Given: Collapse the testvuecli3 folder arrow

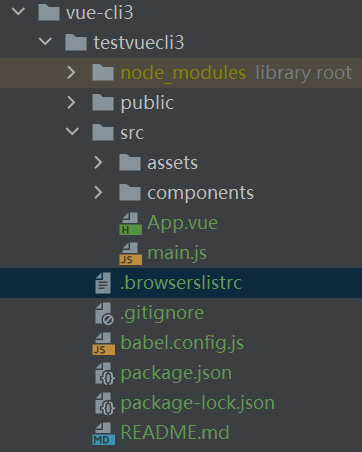Looking at the screenshot, I should [x=45, y=42].
